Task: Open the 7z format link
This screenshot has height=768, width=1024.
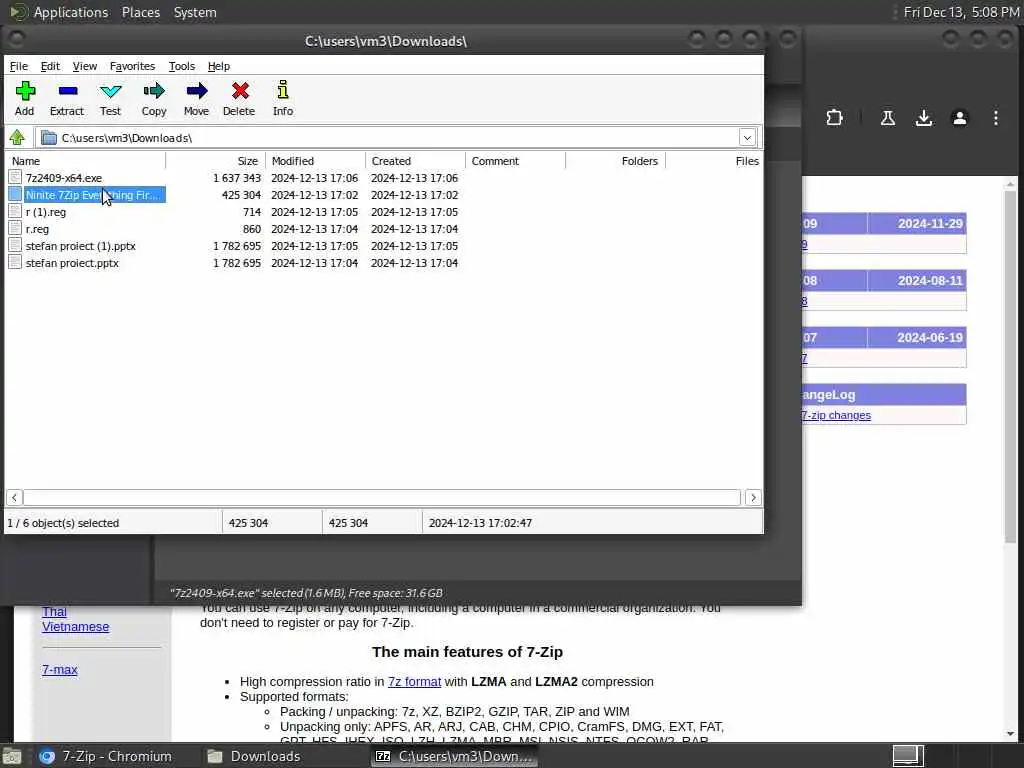Action: coord(414,681)
